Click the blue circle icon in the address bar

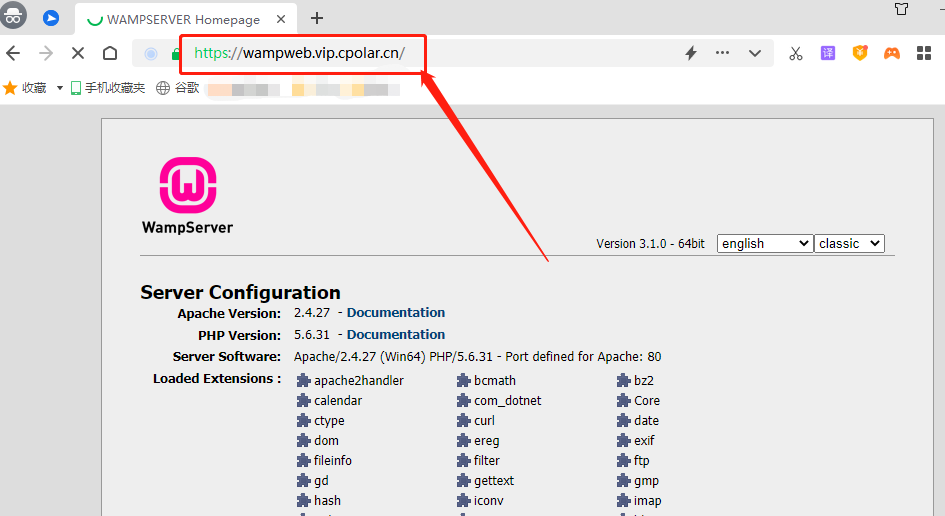click(x=151, y=54)
